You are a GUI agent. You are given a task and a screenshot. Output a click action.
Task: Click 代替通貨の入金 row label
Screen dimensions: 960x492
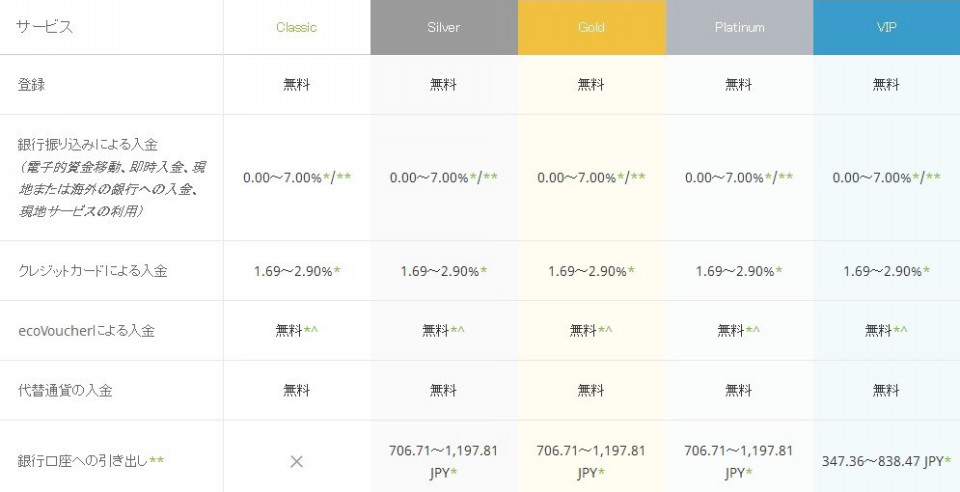[x=65, y=390]
